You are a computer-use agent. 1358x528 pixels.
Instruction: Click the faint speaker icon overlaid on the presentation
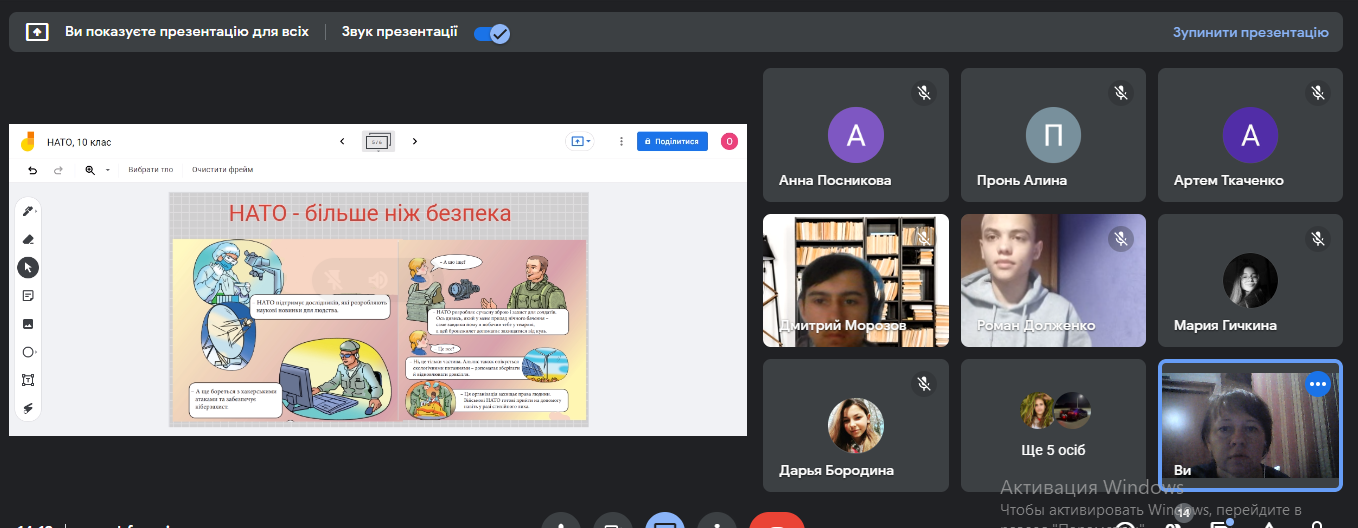(378, 279)
